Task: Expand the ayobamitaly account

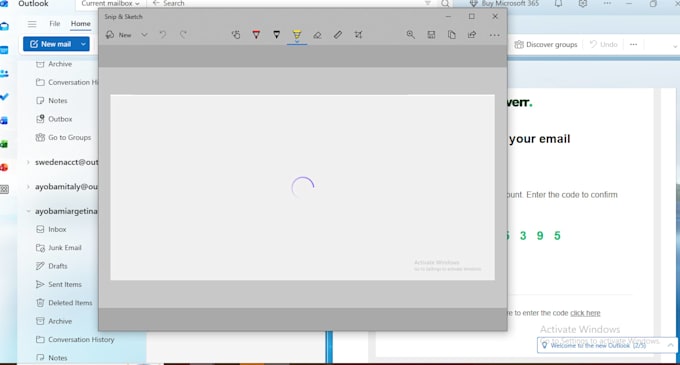Action: pos(28,187)
